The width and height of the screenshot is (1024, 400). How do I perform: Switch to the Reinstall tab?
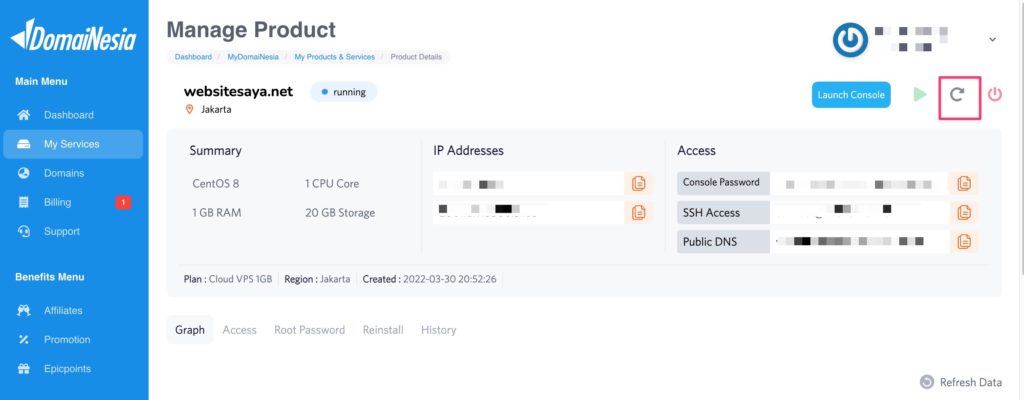(383, 330)
